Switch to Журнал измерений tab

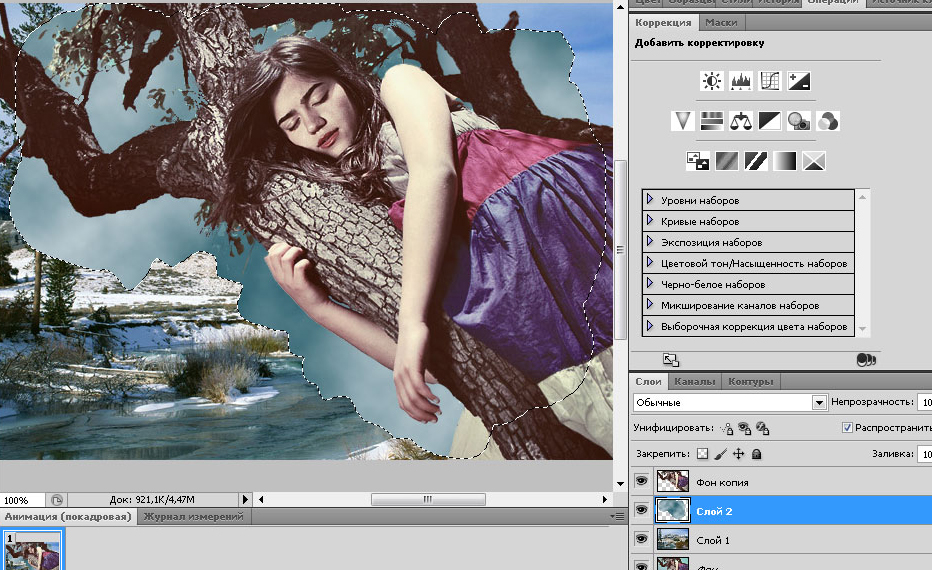pyautogui.click(x=194, y=517)
